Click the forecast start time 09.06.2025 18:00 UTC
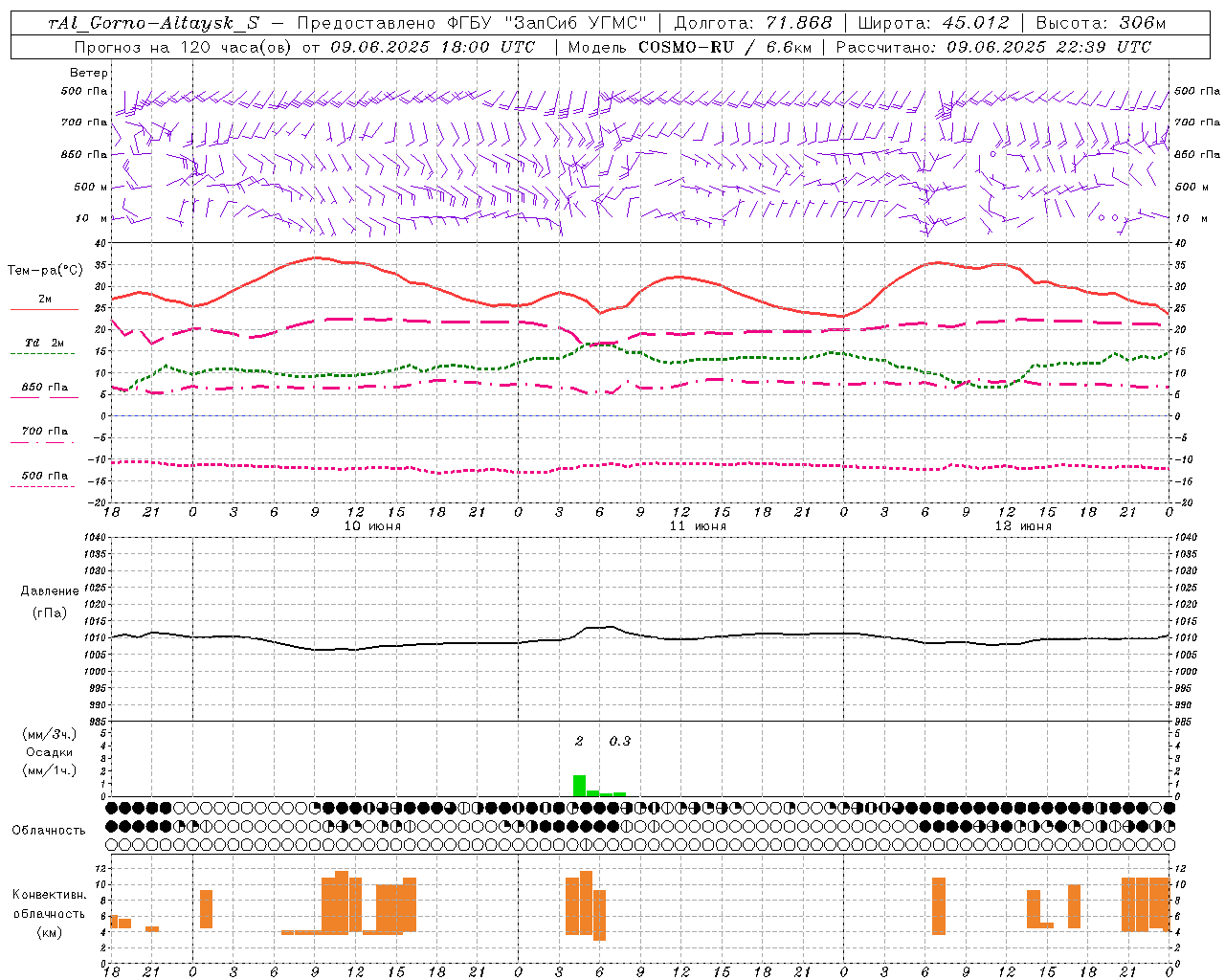This screenshot has width=1225, height=980. (x=433, y=47)
